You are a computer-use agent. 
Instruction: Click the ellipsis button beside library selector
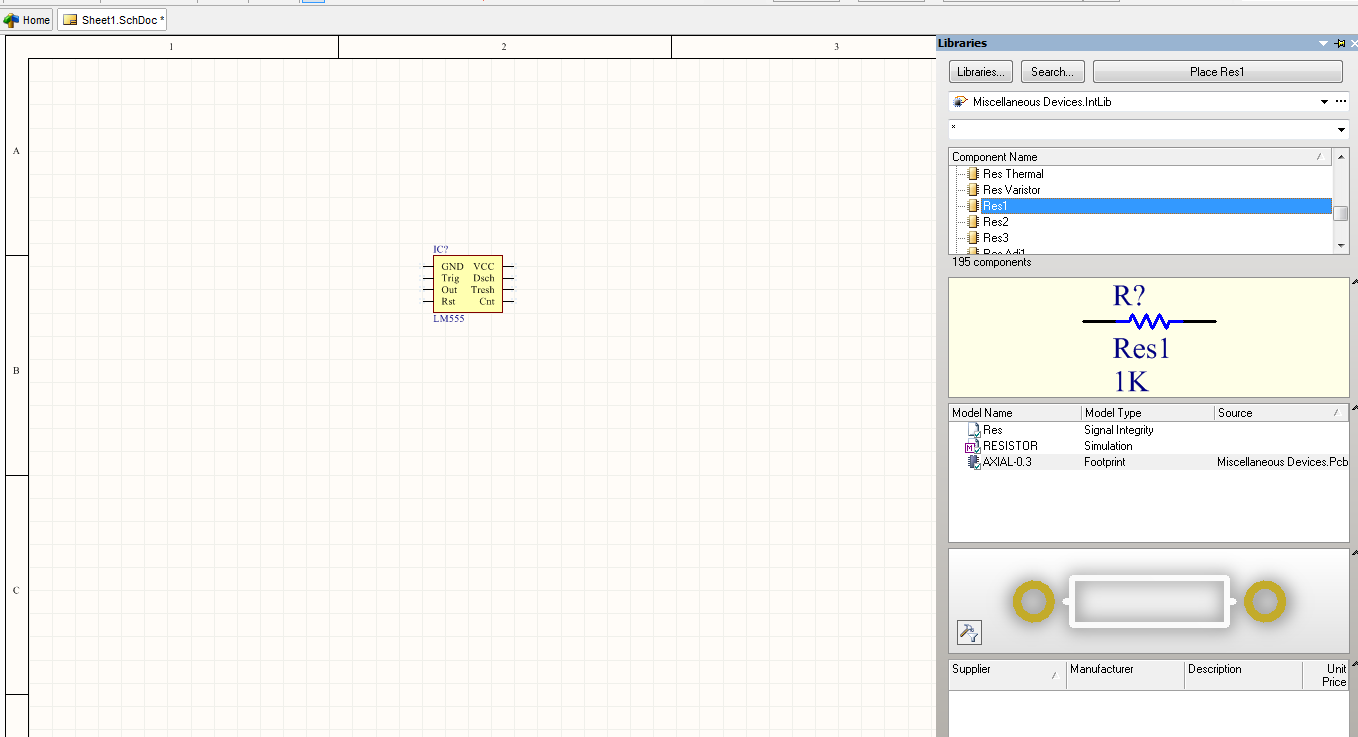(1341, 102)
